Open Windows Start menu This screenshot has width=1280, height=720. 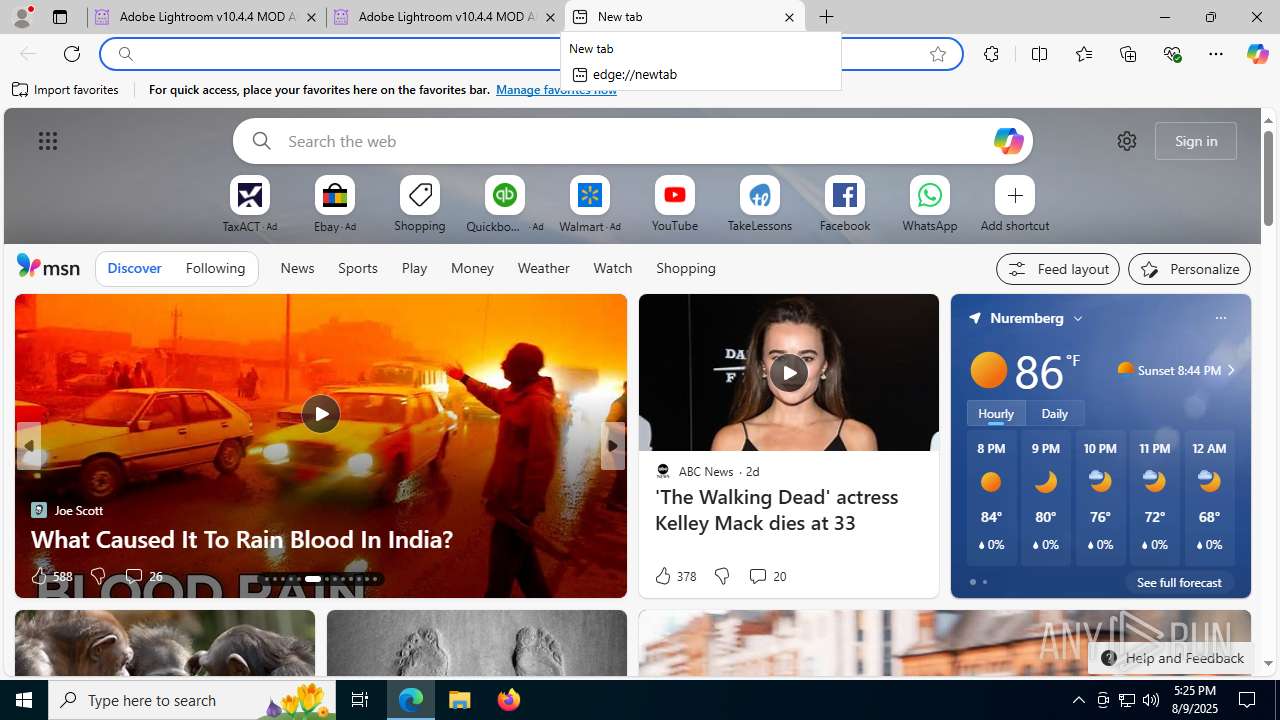tap(24, 700)
